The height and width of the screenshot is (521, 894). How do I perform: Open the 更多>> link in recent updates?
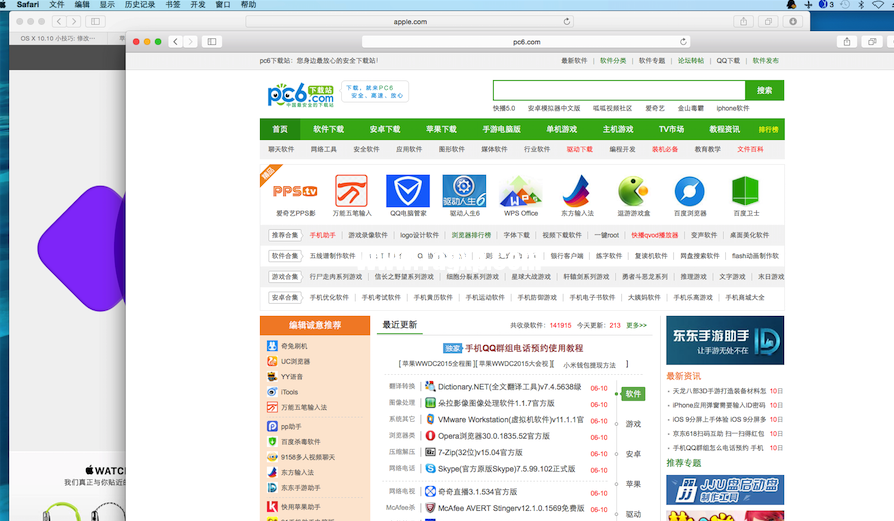click(636, 325)
